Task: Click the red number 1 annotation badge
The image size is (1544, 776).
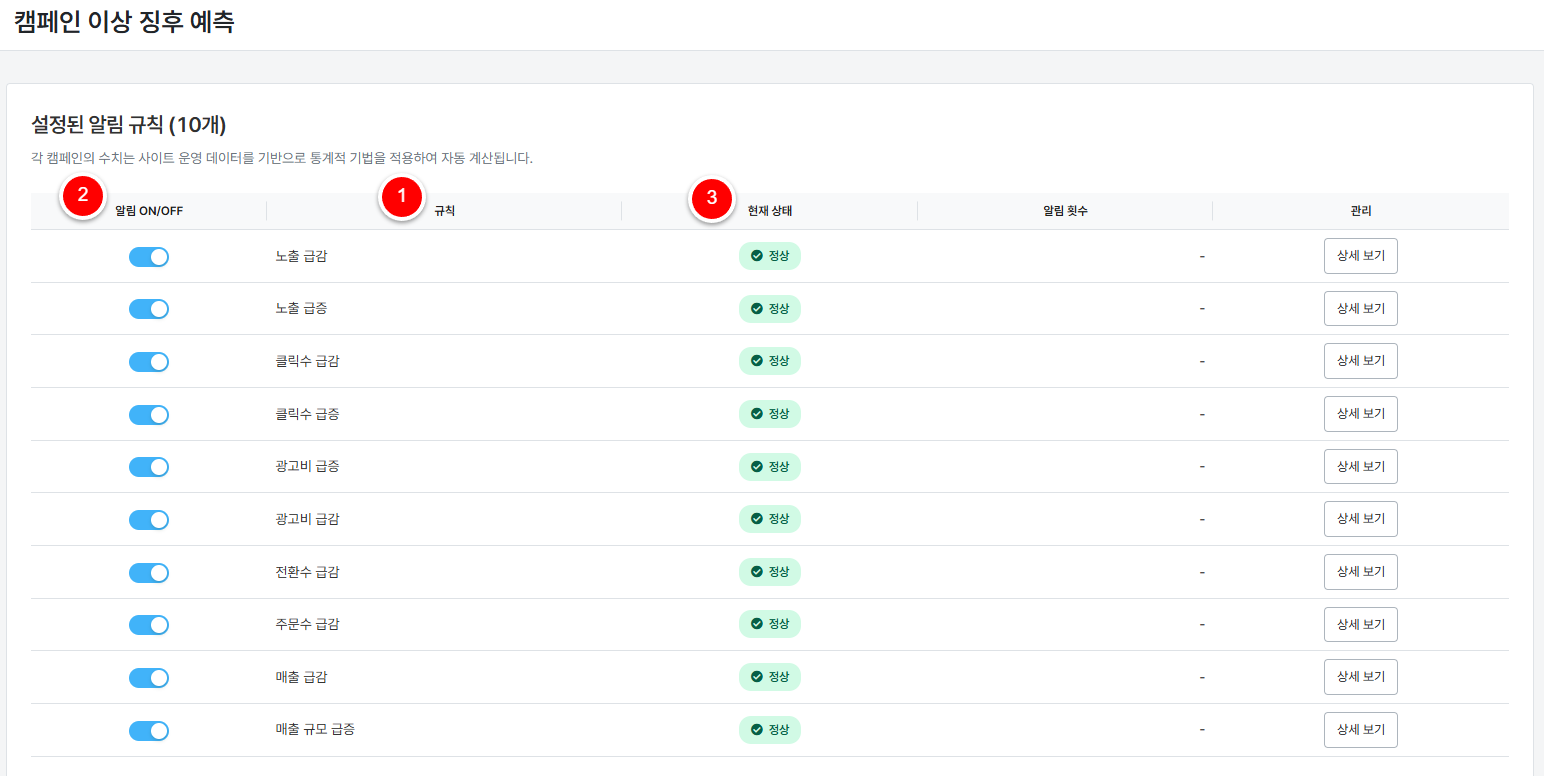Action: (x=402, y=198)
